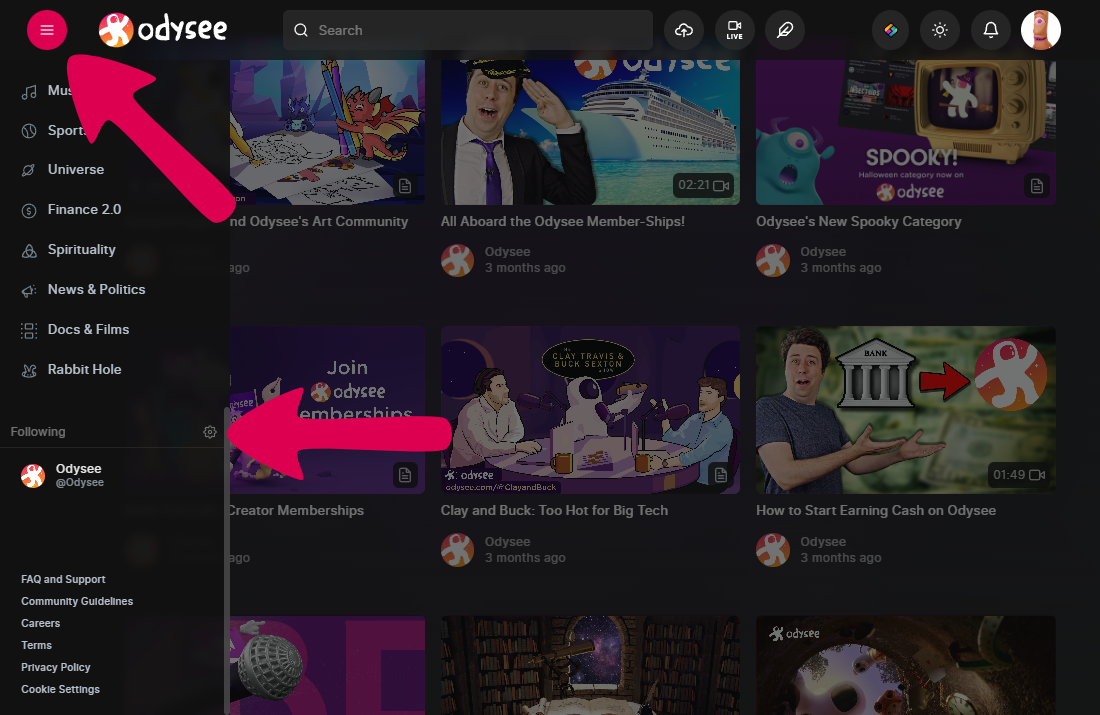This screenshot has height=715, width=1100.
Task: Open the Community Guidelines link
Action: click(77, 601)
